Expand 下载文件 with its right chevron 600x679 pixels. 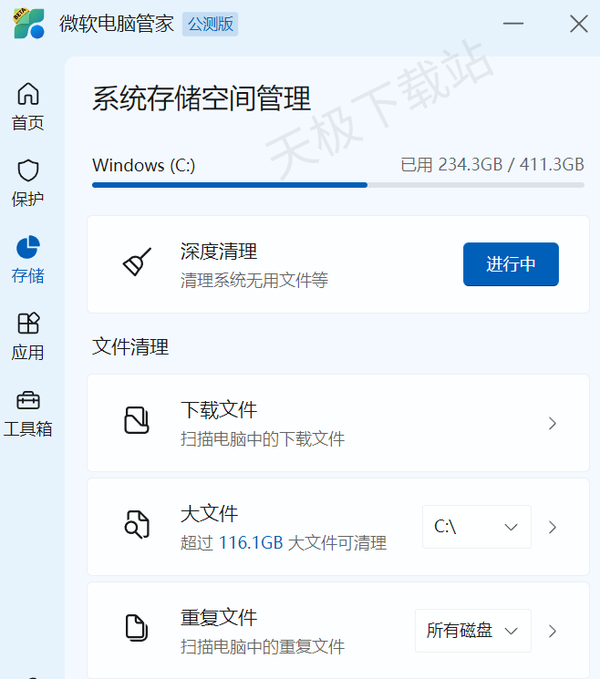tap(552, 423)
